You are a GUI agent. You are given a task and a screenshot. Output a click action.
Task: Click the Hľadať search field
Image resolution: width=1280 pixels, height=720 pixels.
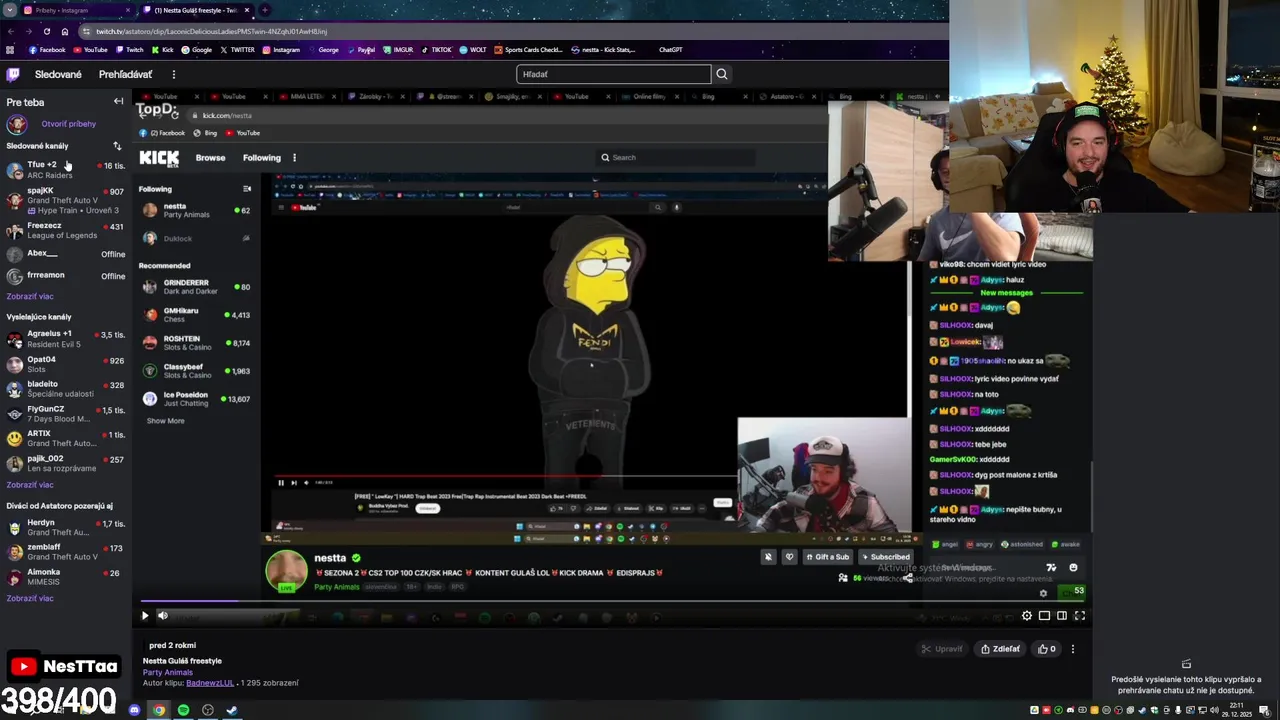coord(613,74)
